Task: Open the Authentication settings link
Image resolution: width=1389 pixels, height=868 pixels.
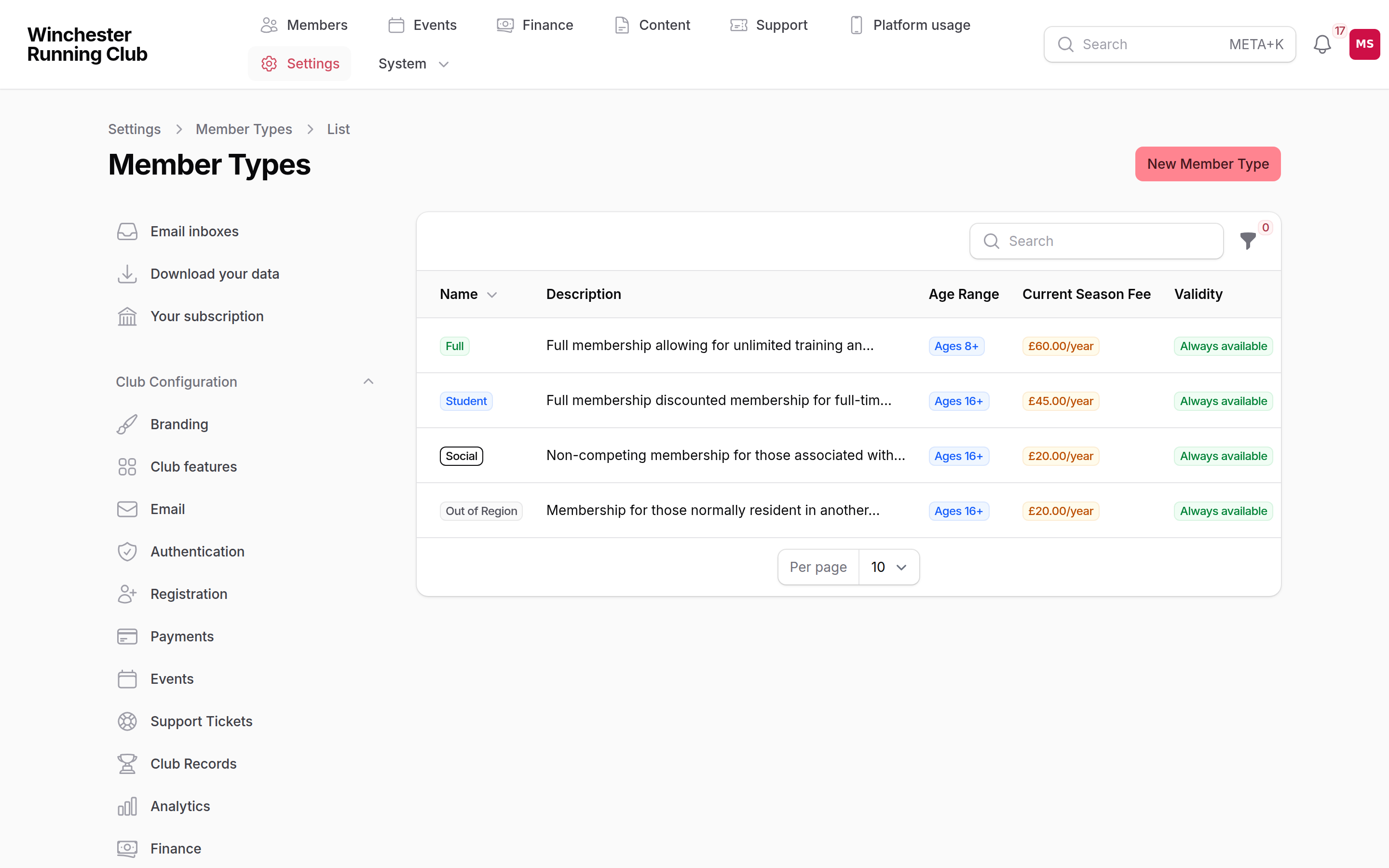Action: [x=197, y=552]
